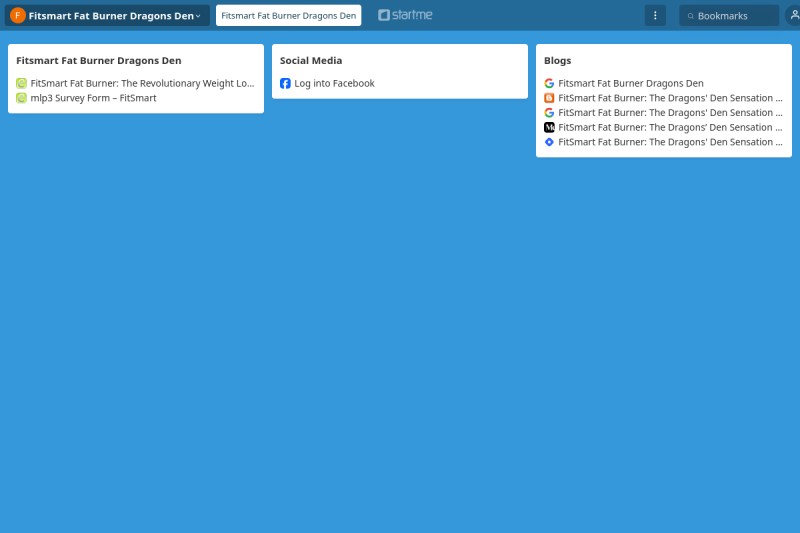Open the Fitsmart Fat Burner Dragons Den page dropdown
This screenshot has height=533, width=800.
(x=107, y=15)
